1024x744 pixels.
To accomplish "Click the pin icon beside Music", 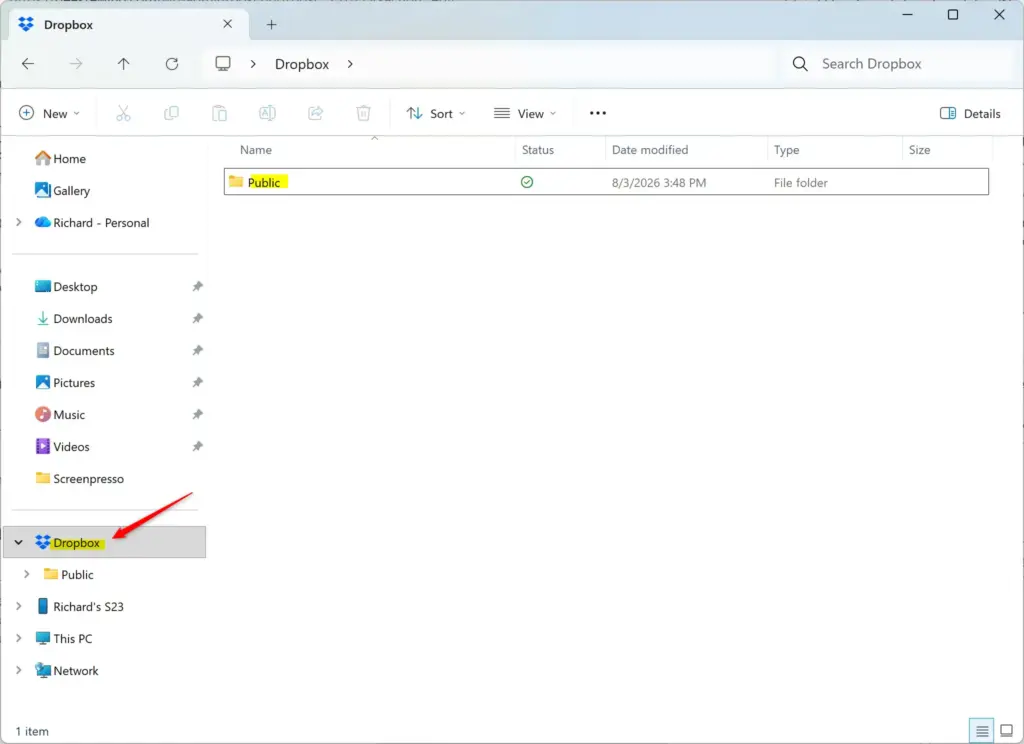I will pyautogui.click(x=197, y=414).
